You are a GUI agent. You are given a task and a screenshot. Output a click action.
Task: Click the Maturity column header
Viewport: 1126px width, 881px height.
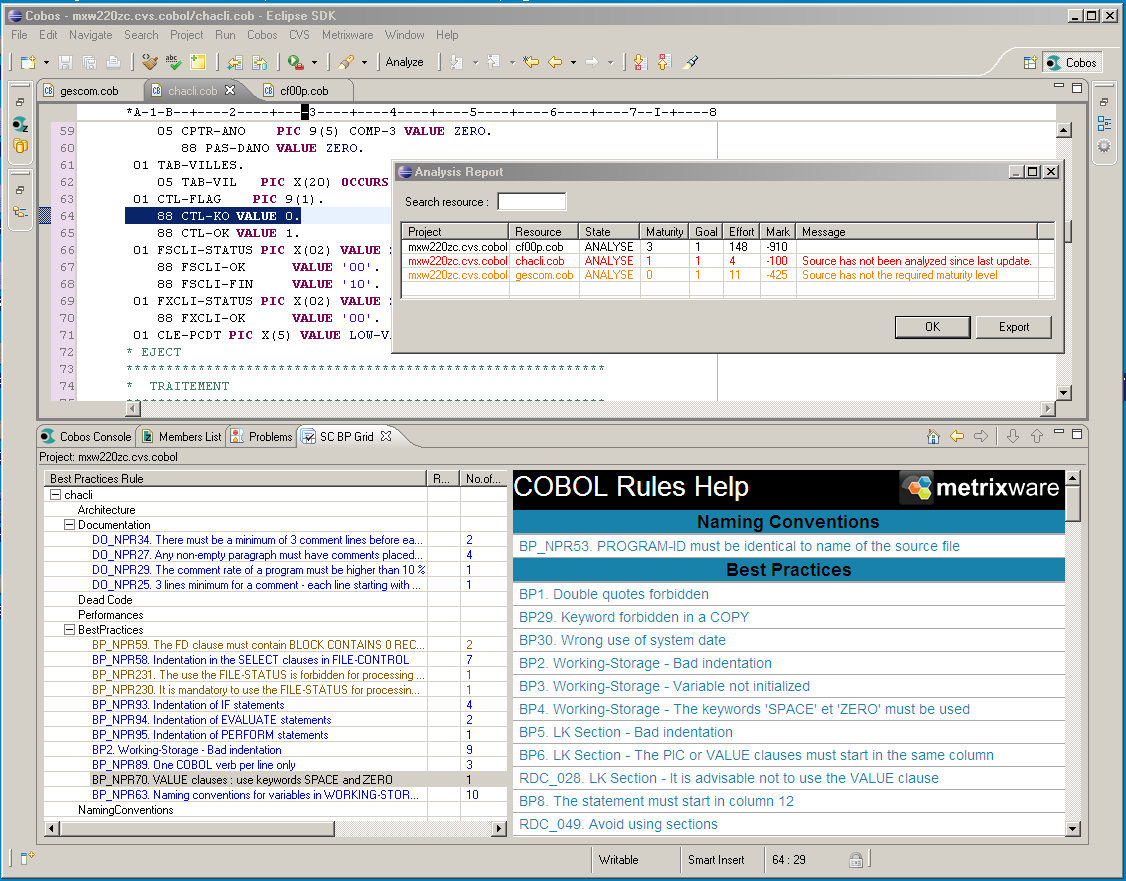tap(664, 231)
